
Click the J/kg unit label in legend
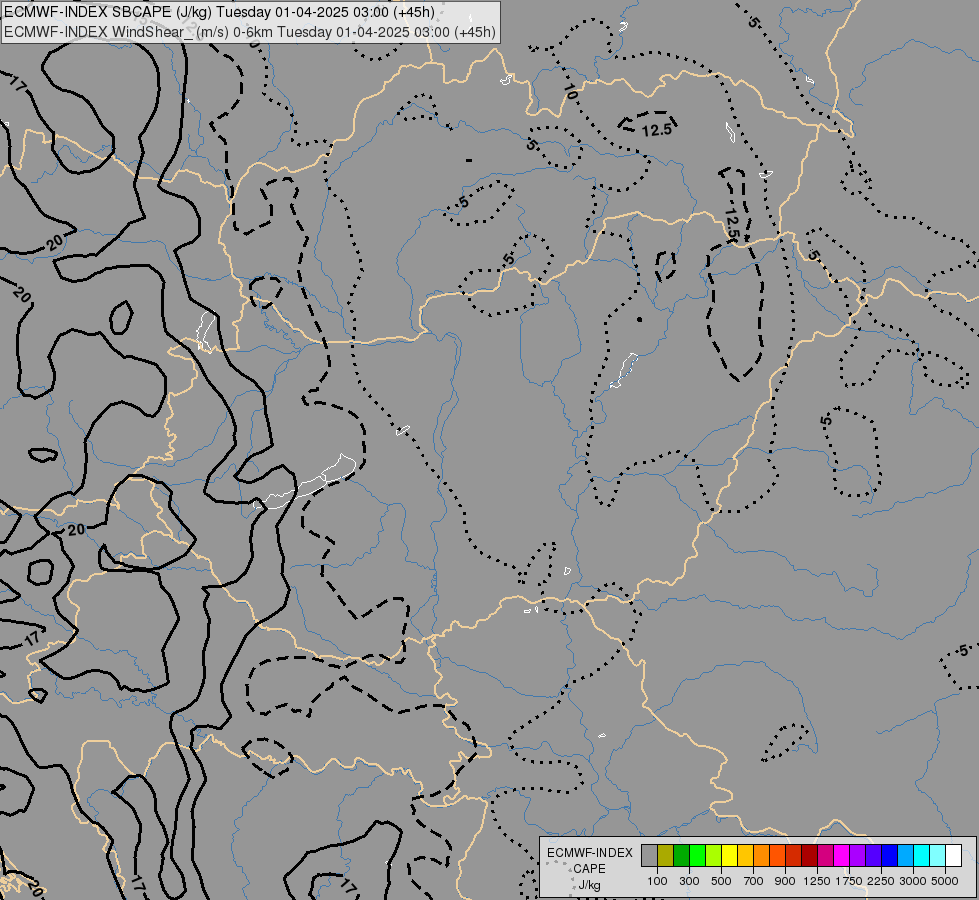[x=589, y=885]
